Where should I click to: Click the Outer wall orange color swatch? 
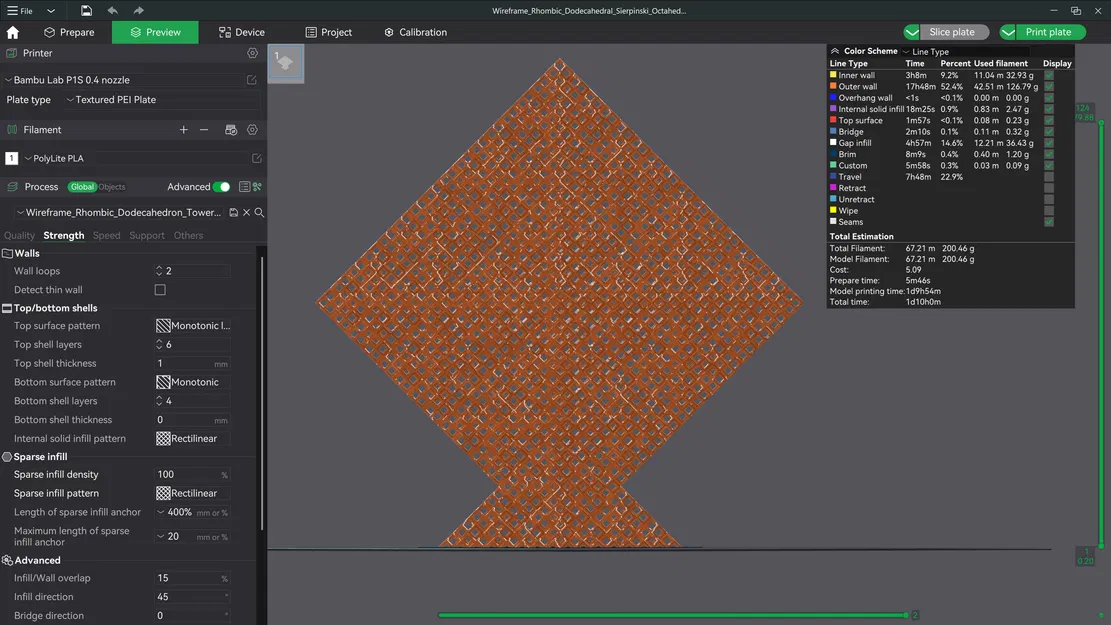[833, 86]
